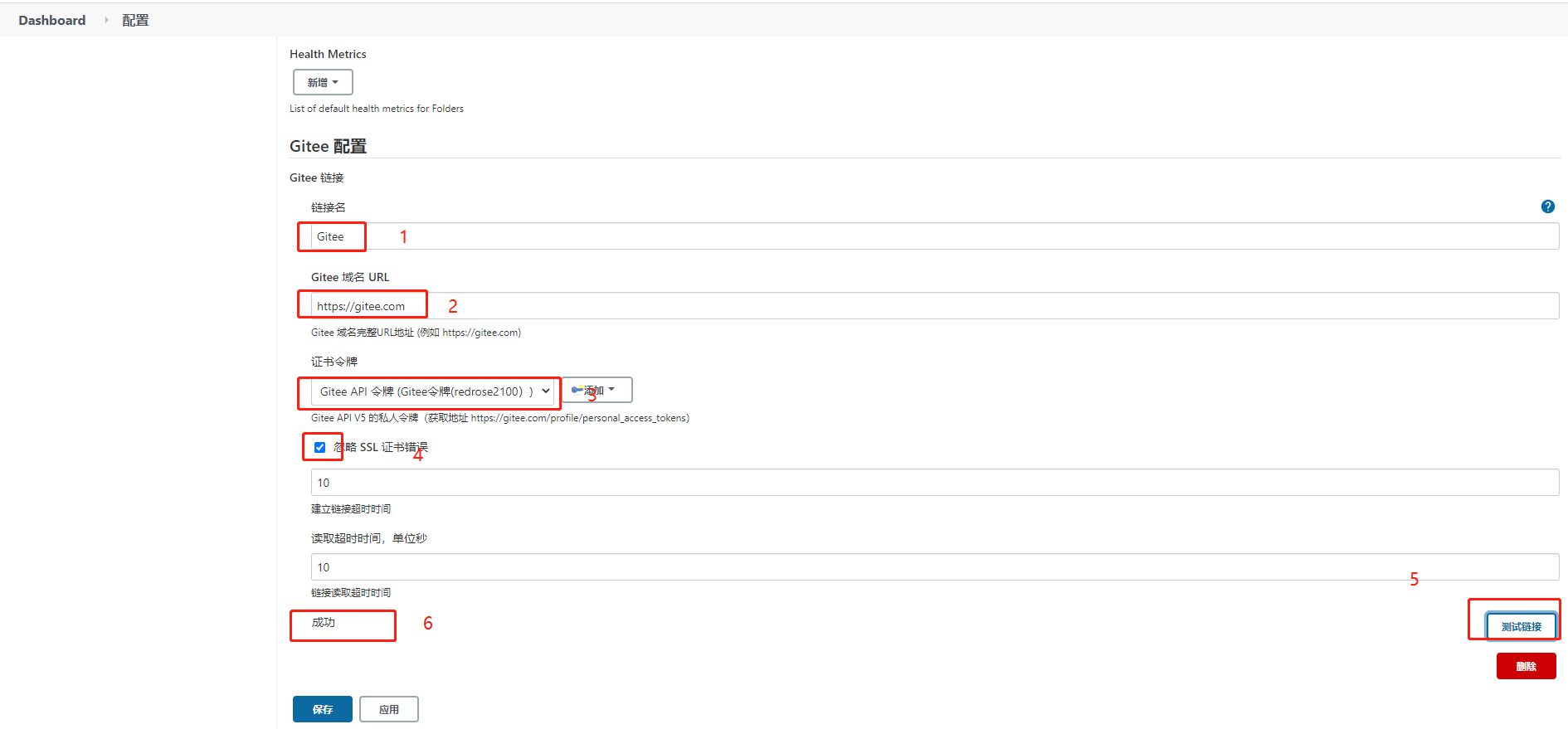Click the 成功 status text
This screenshot has height=729, width=1568.
(324, 622)
